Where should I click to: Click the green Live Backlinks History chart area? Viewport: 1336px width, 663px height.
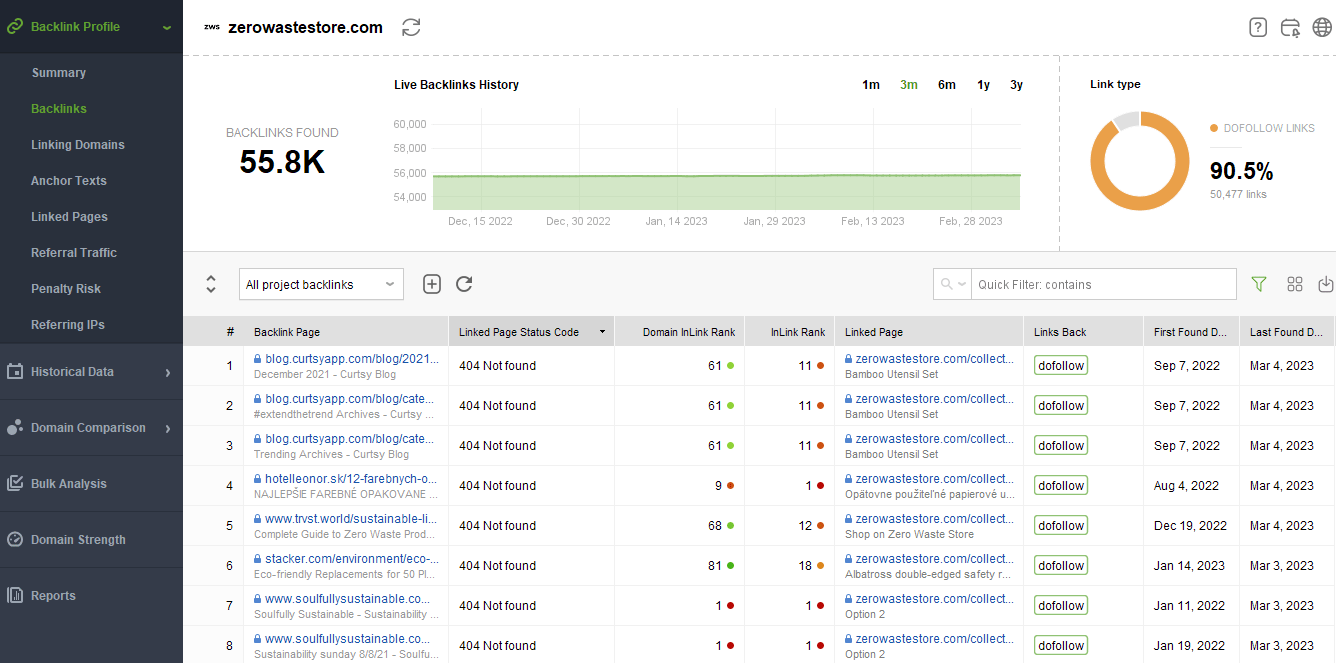[727, 192]
